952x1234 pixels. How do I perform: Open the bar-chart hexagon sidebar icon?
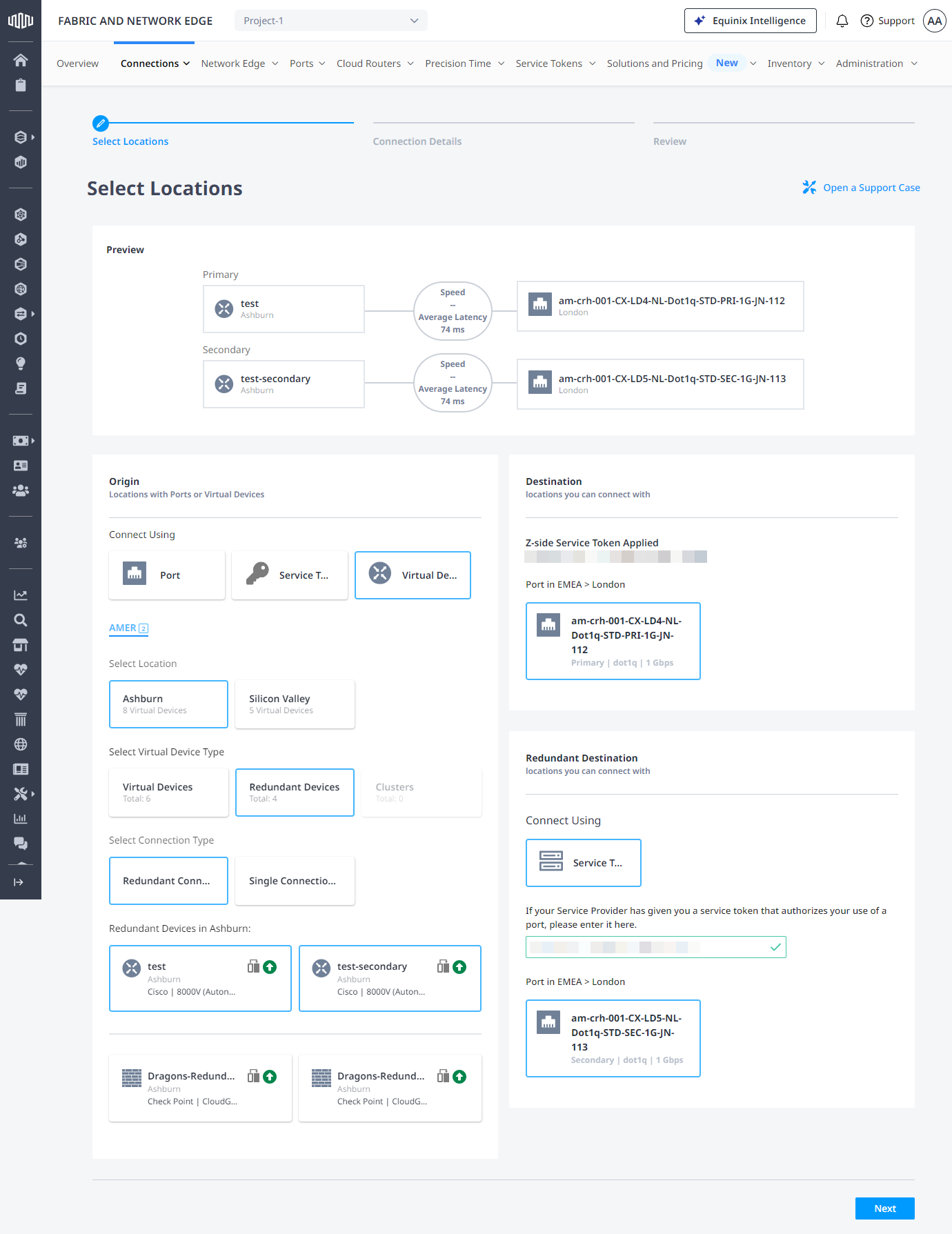click(x=21, y=162)
